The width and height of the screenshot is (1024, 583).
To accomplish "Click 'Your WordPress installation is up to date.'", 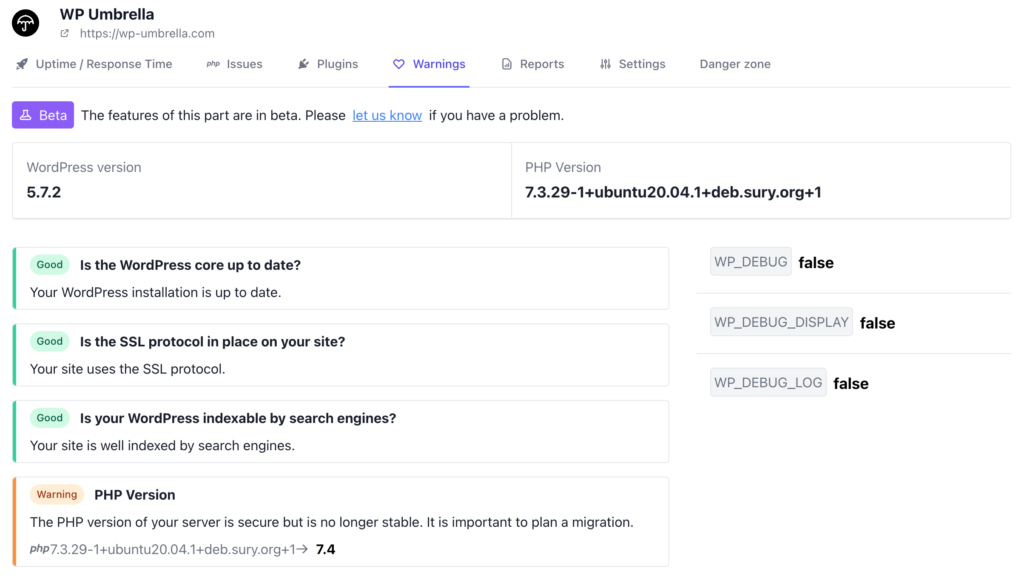I will tap(155, 292).
